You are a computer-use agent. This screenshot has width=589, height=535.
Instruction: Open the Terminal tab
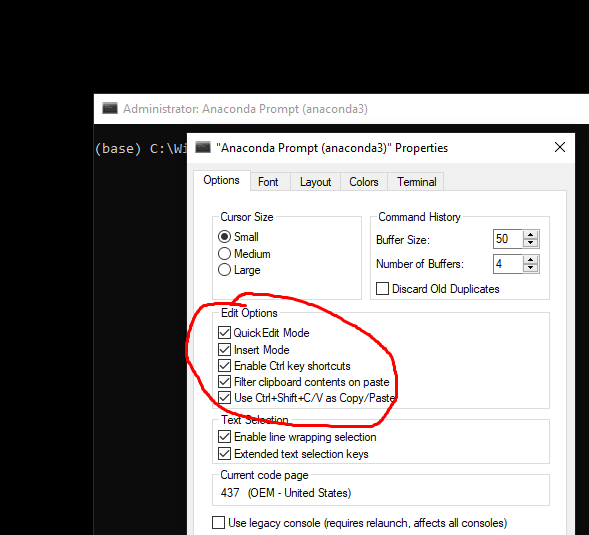click(x=416, y=182)
